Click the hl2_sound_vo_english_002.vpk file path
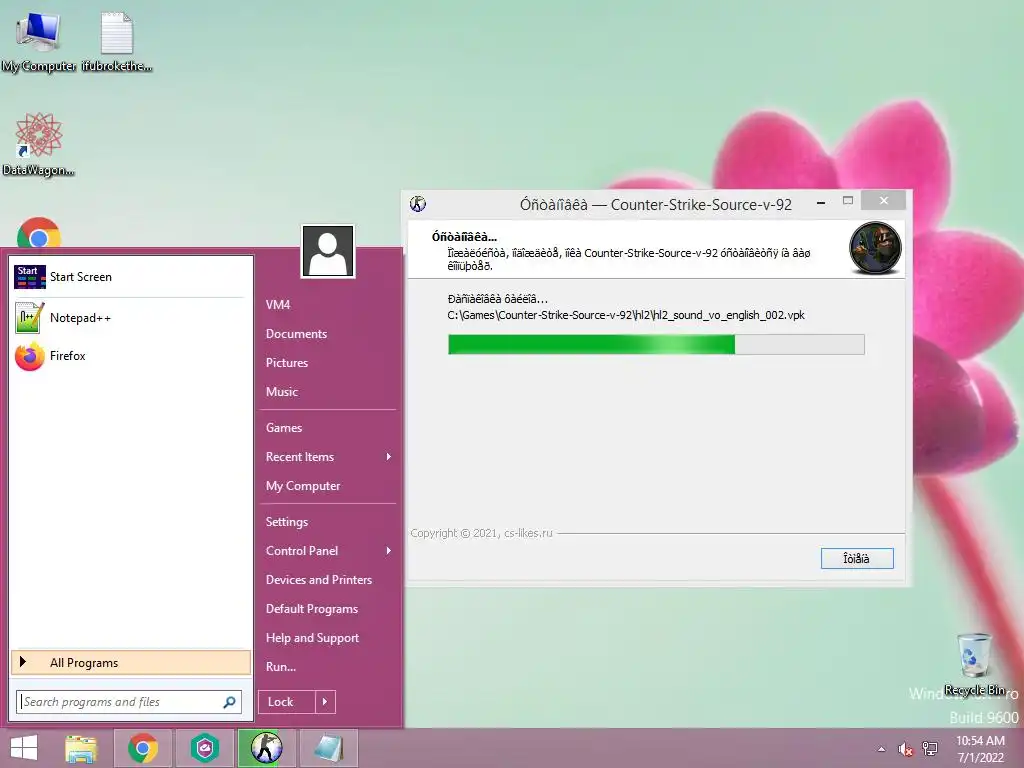Image resolution: width=1024 pixels, height=768 pixels. pyautogui.click(x=626, y=315)
